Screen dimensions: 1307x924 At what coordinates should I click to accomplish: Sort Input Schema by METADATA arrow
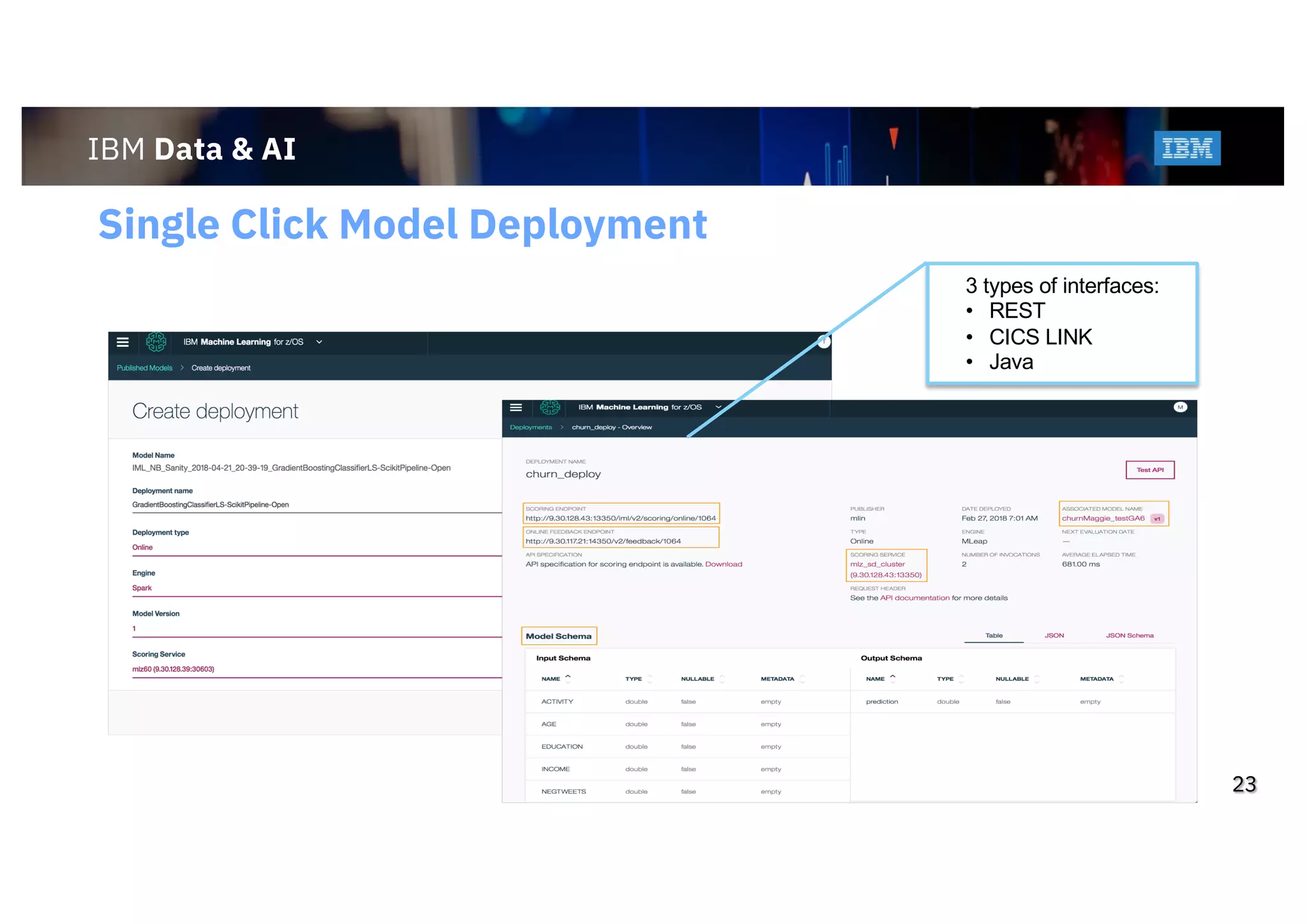pos(802,679)
